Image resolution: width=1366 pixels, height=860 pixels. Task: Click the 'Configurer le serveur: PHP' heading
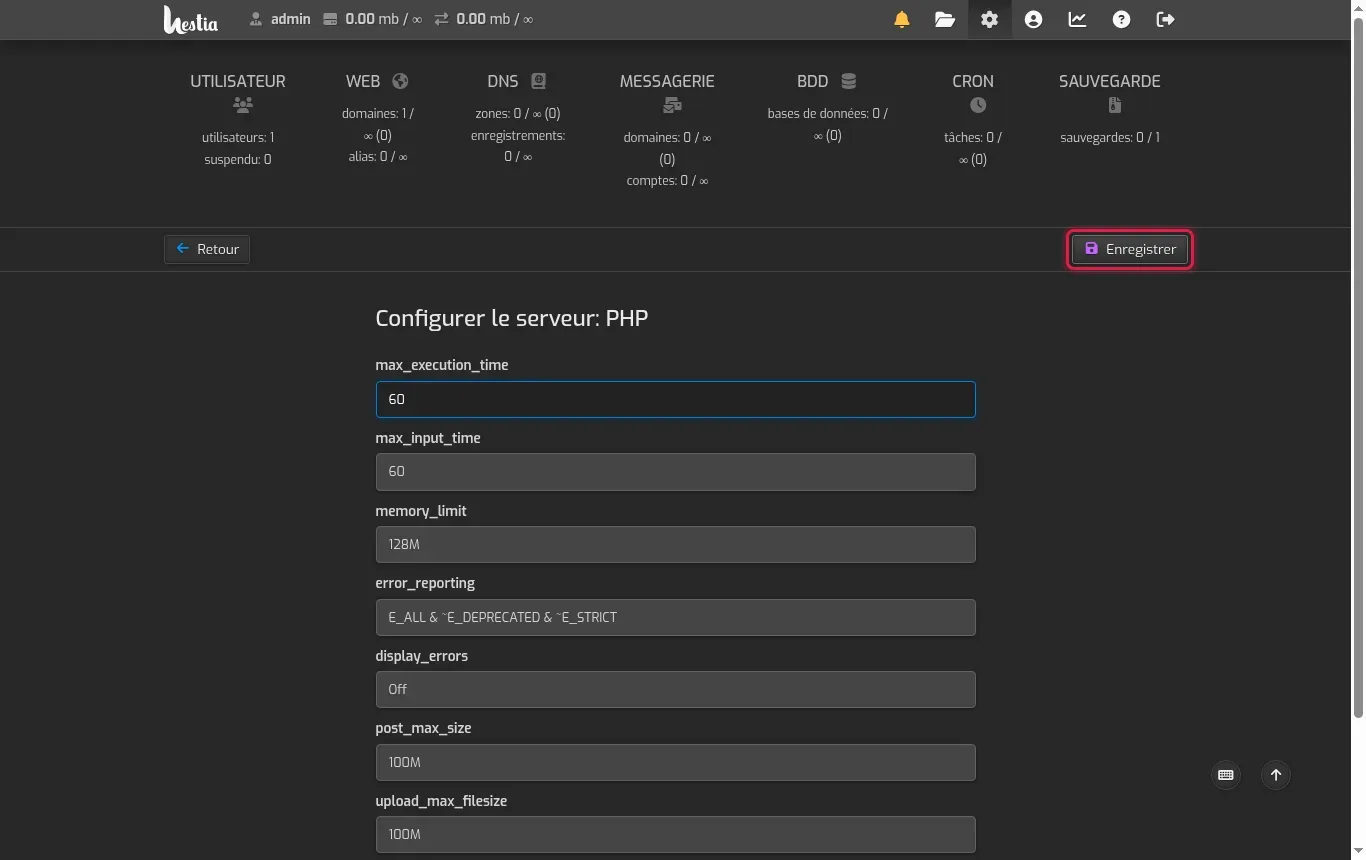[x=512, y=318]
